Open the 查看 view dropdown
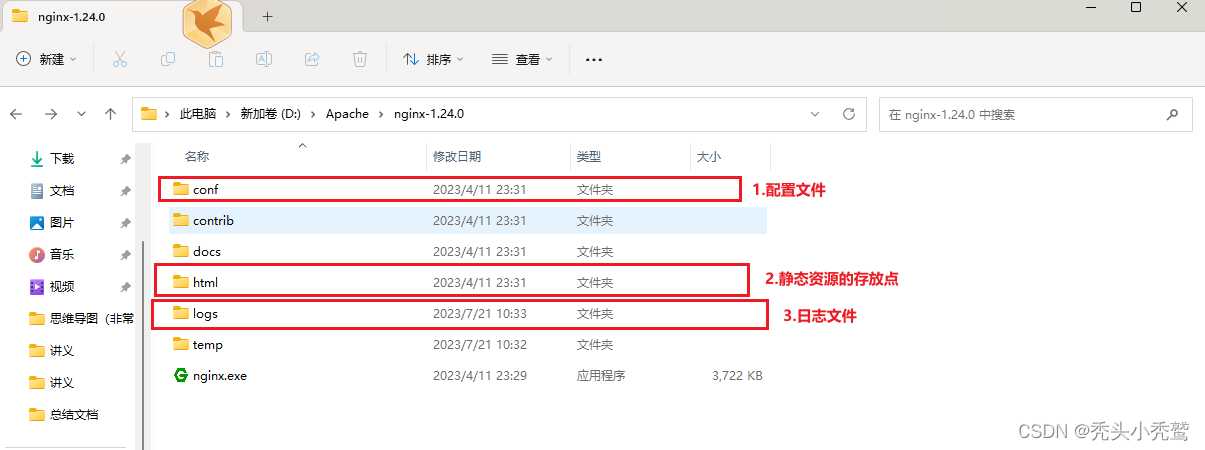The width and height of the screenshot is (1205, 450). pyautogui.click(x=522, y=60)
